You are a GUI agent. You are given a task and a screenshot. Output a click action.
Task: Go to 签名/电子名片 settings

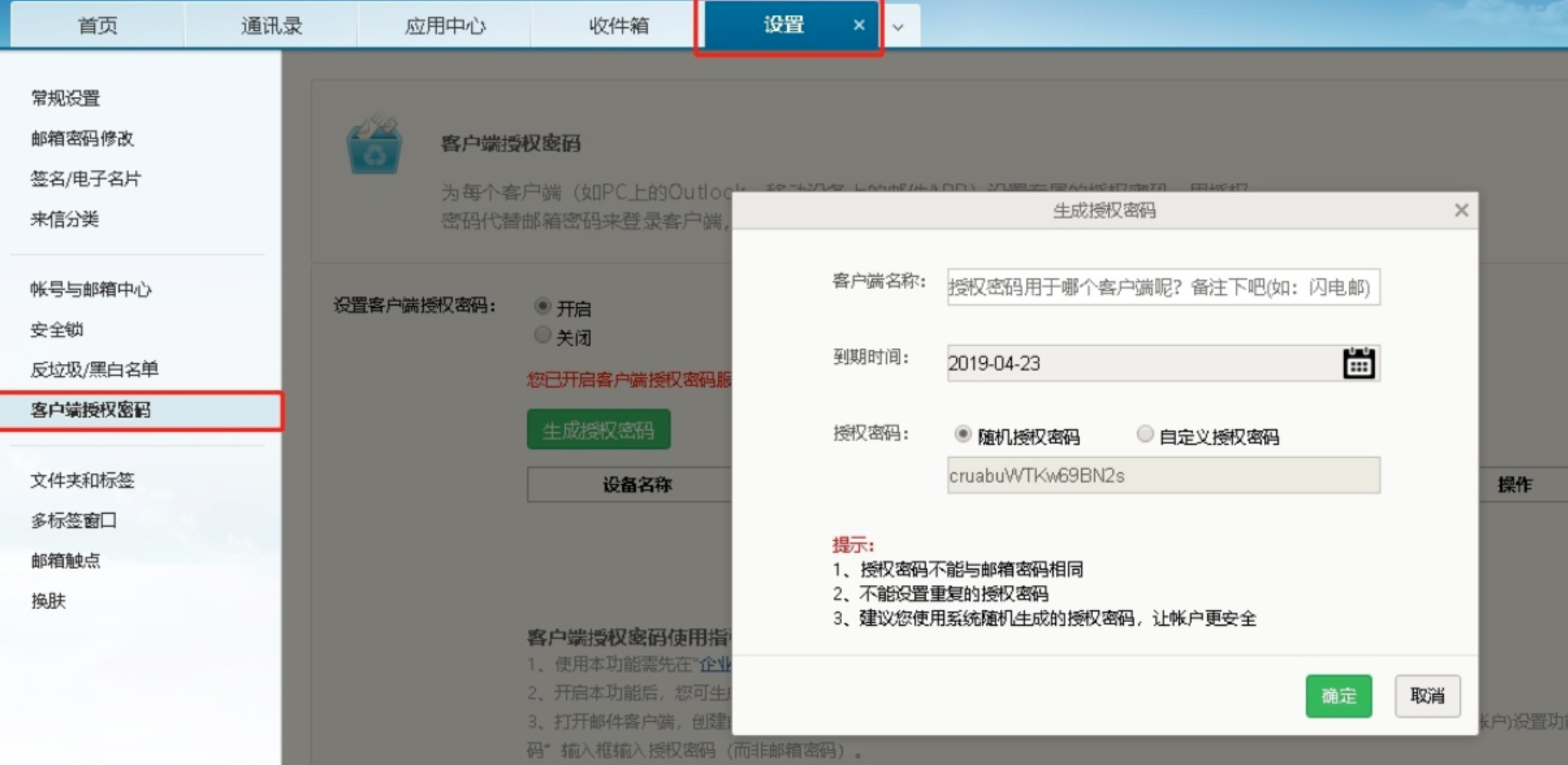(86, 179)
